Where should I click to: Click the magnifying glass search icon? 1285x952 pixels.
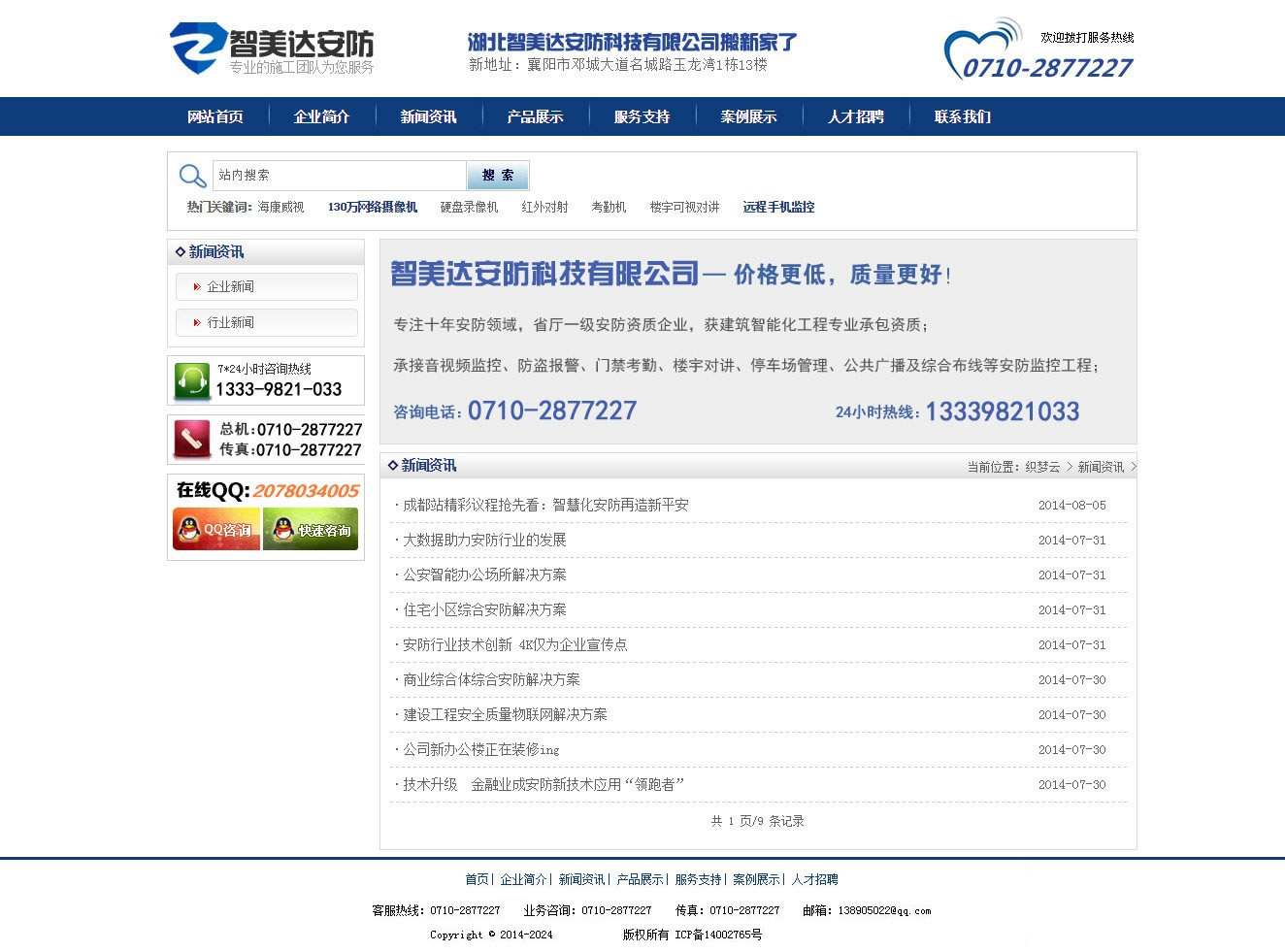coord(192,176)
